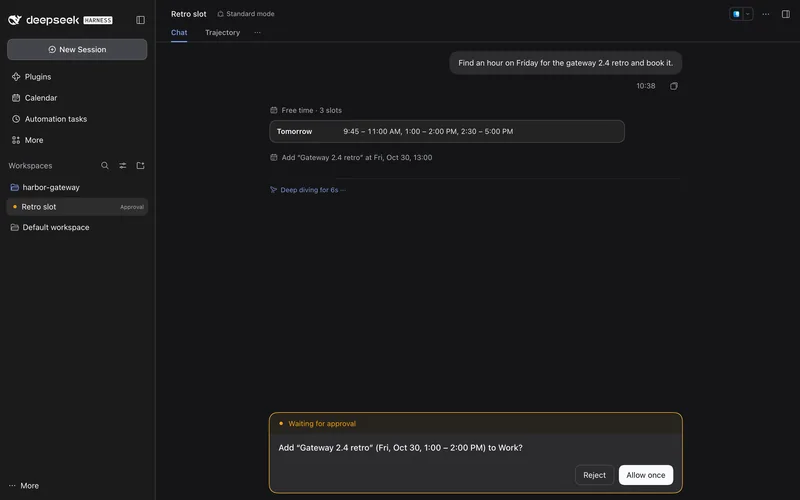This screenshot has height=500, width=800.
Task: Start a New Session
Action: point(77,49)
